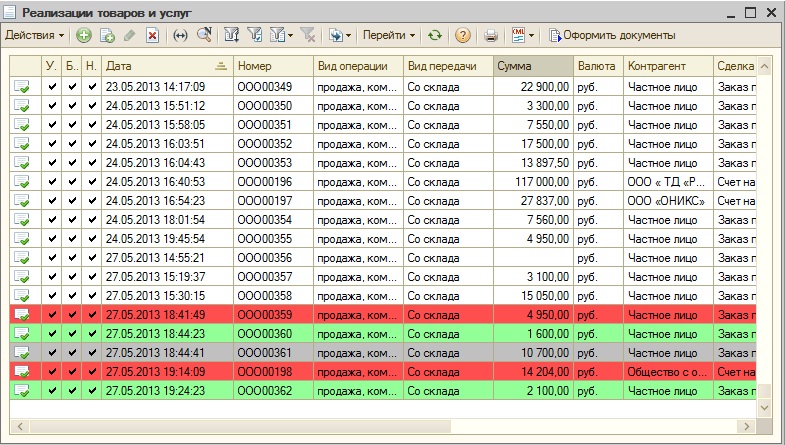
Task: Select the amount 117 000,00 cell
Action: [533, 182]
